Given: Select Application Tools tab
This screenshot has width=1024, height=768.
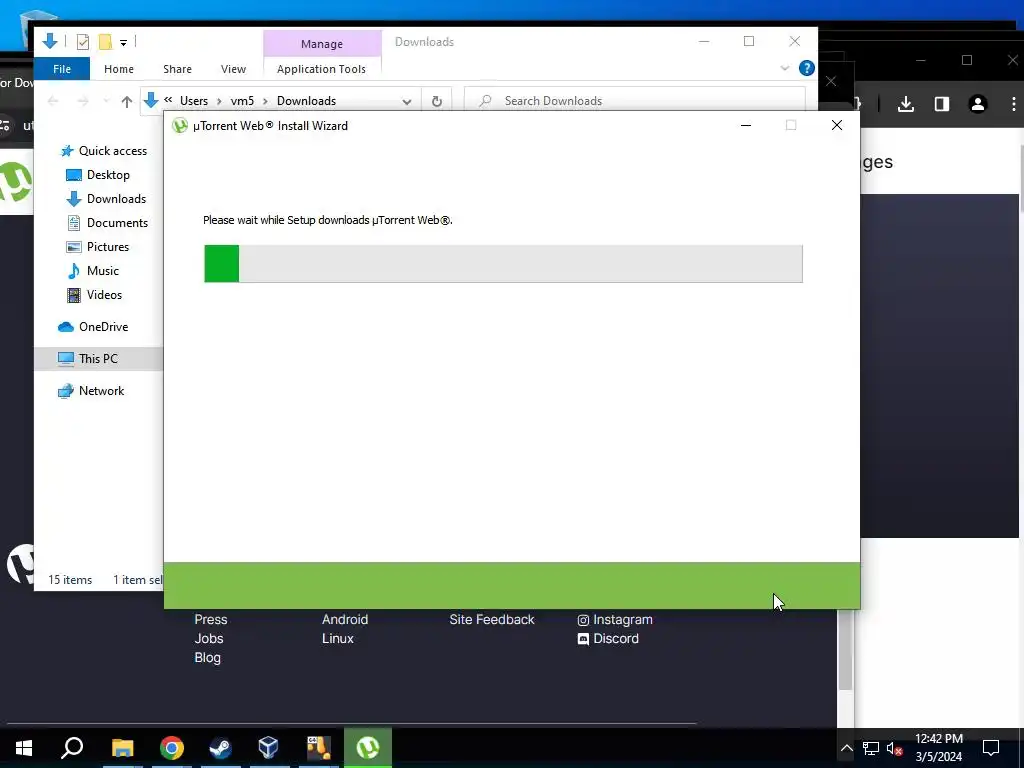Looking at the screenshot, I should (321, 69).
